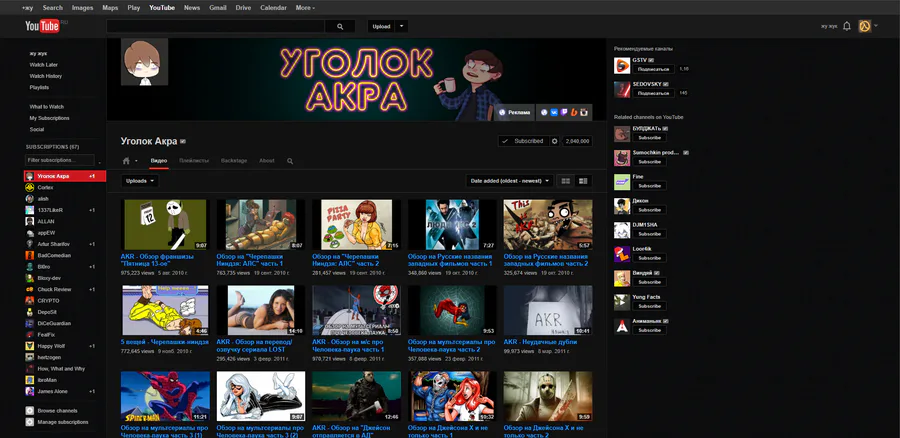Image resolution: width=900 pixels, height=438 pixels.
Task: Open the orange Boosty link icon on banner
Action: (x=573, y=113)
